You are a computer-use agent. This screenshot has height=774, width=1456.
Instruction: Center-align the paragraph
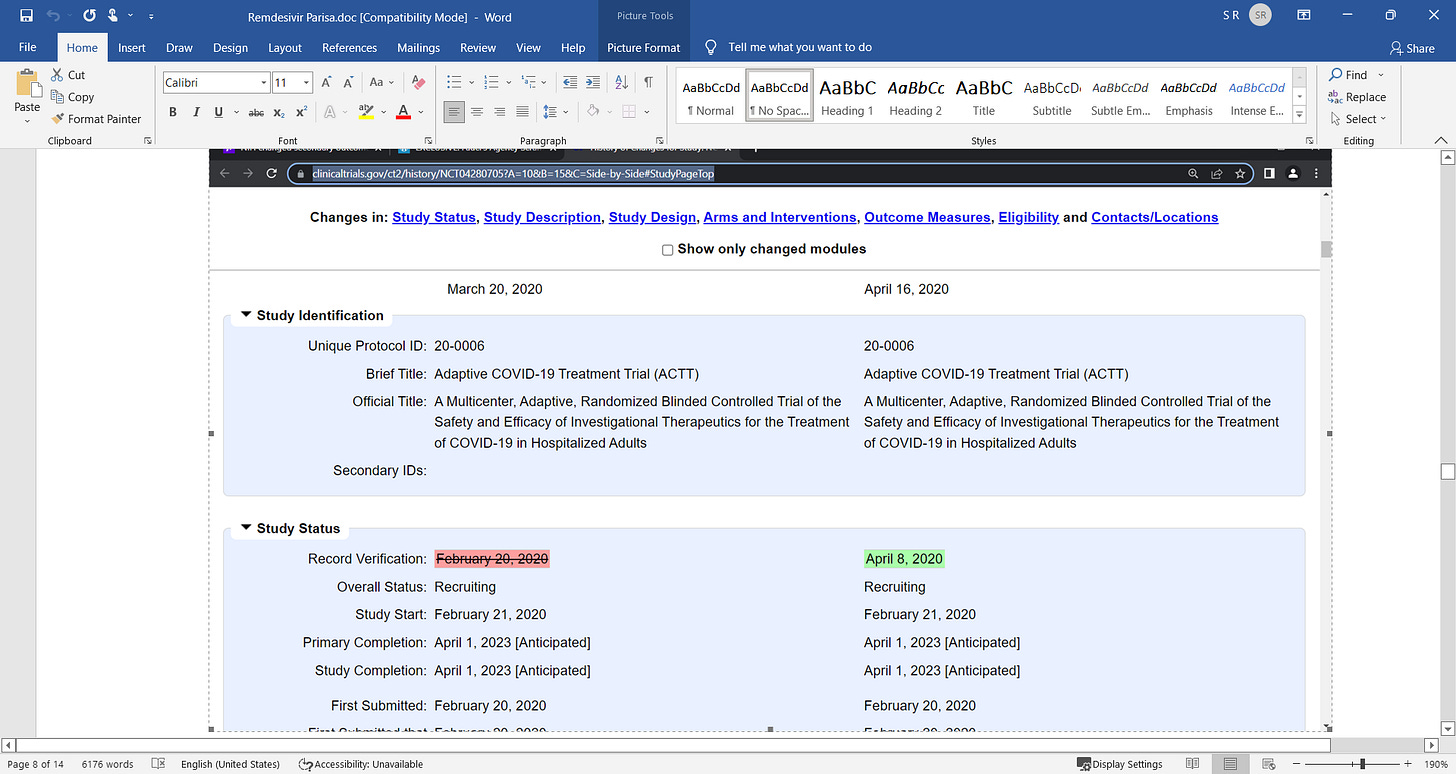click(477, 112)
